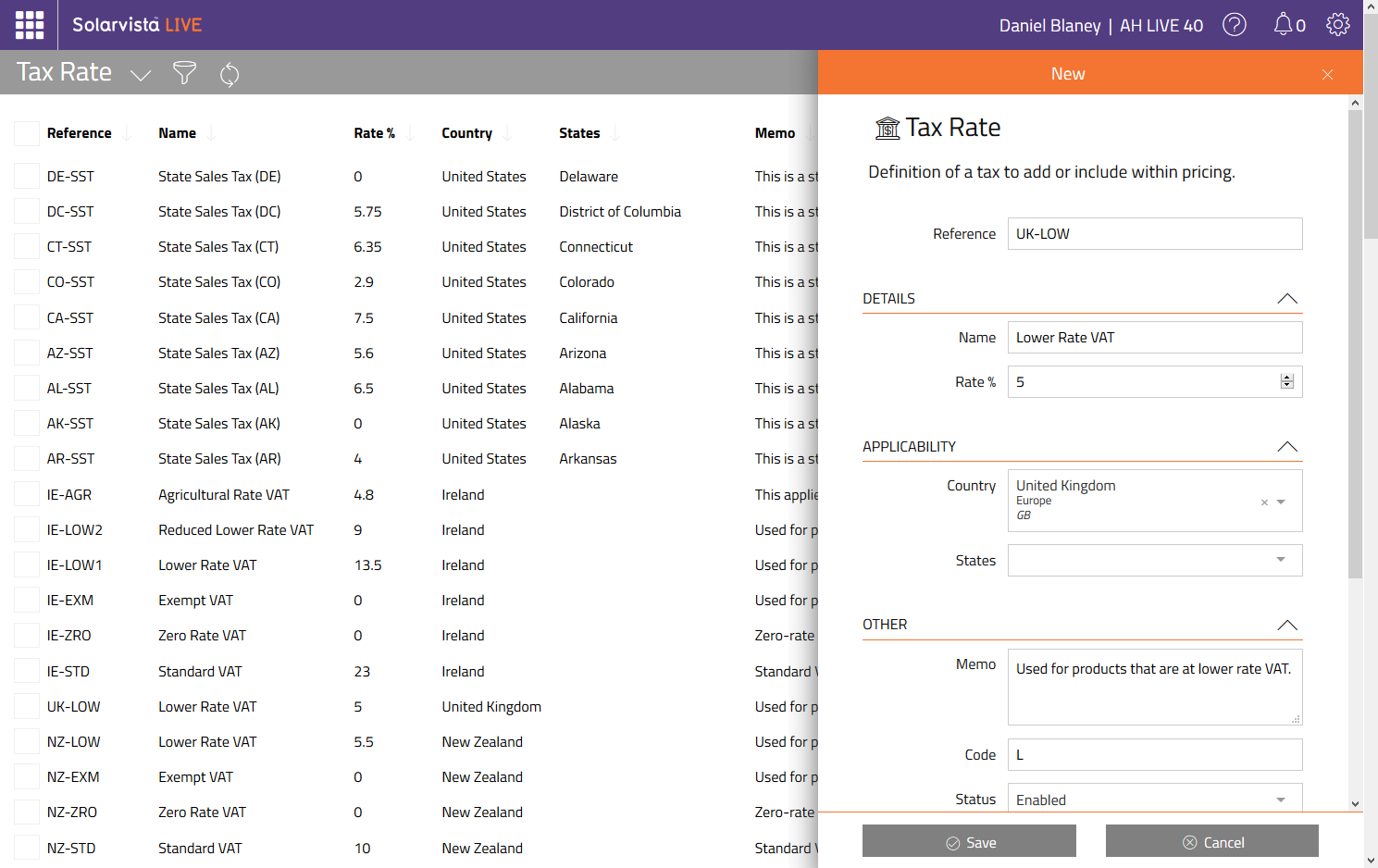Screen dimensions: 1378x868
Task: Open the settings gear icon
Action: [x=1338, y=24]
